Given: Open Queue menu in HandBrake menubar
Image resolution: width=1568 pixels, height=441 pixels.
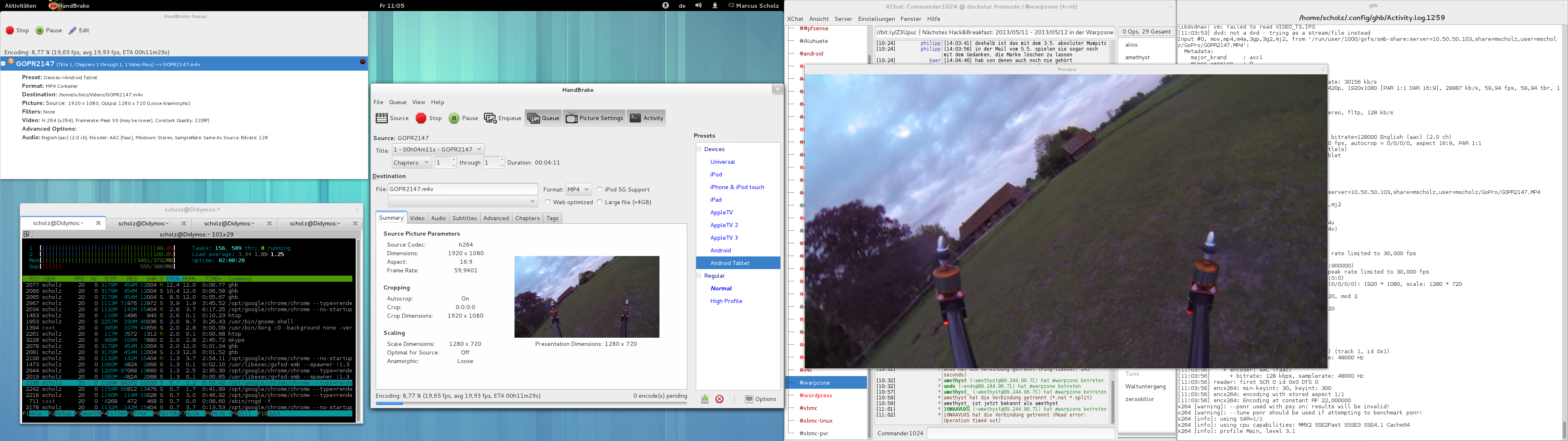Looking at the screenshot, I should pos(397,102).
